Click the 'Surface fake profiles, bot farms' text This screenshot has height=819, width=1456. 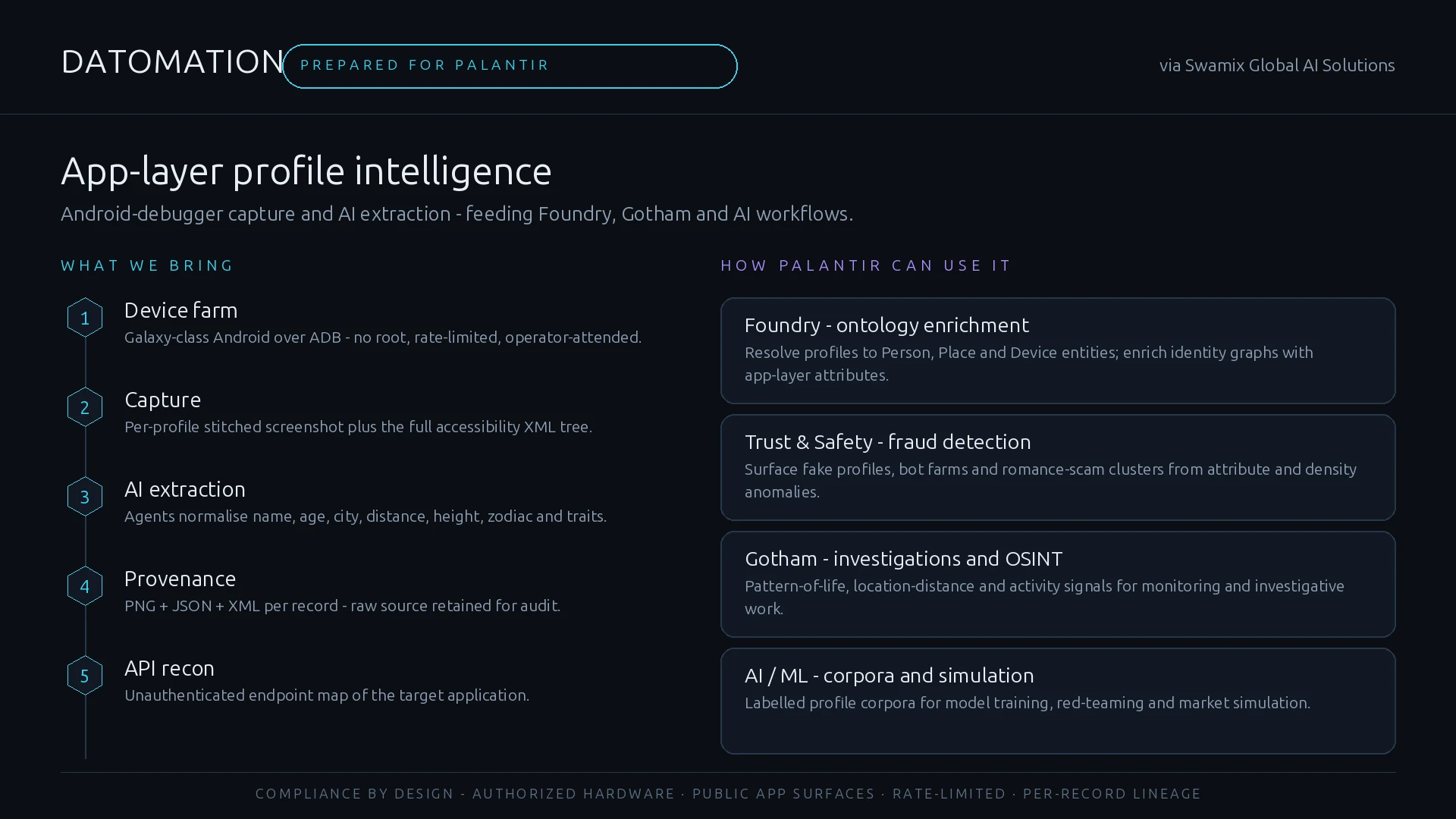point(1050,481)
